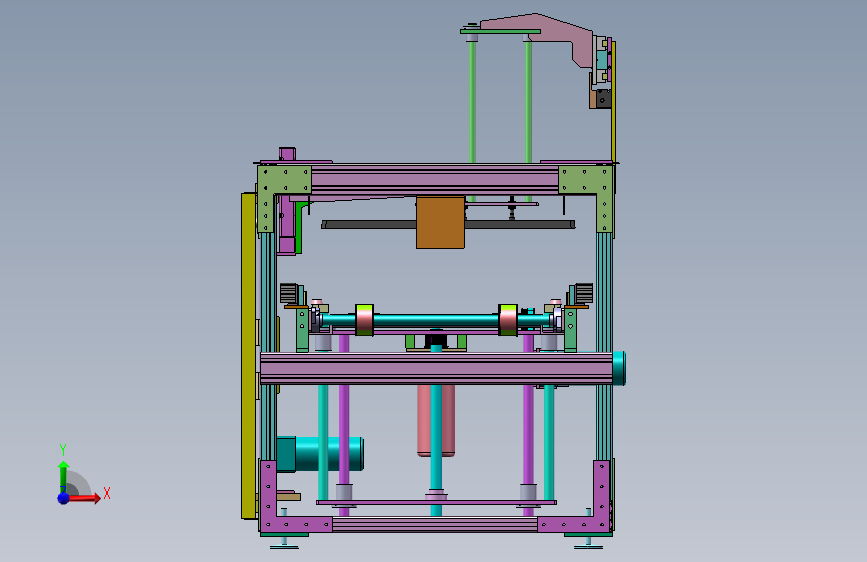The height and width of the screenshot is (562, 867).
Task: Click the blue Z axis ball of the triad
Action: pos(64,498)
